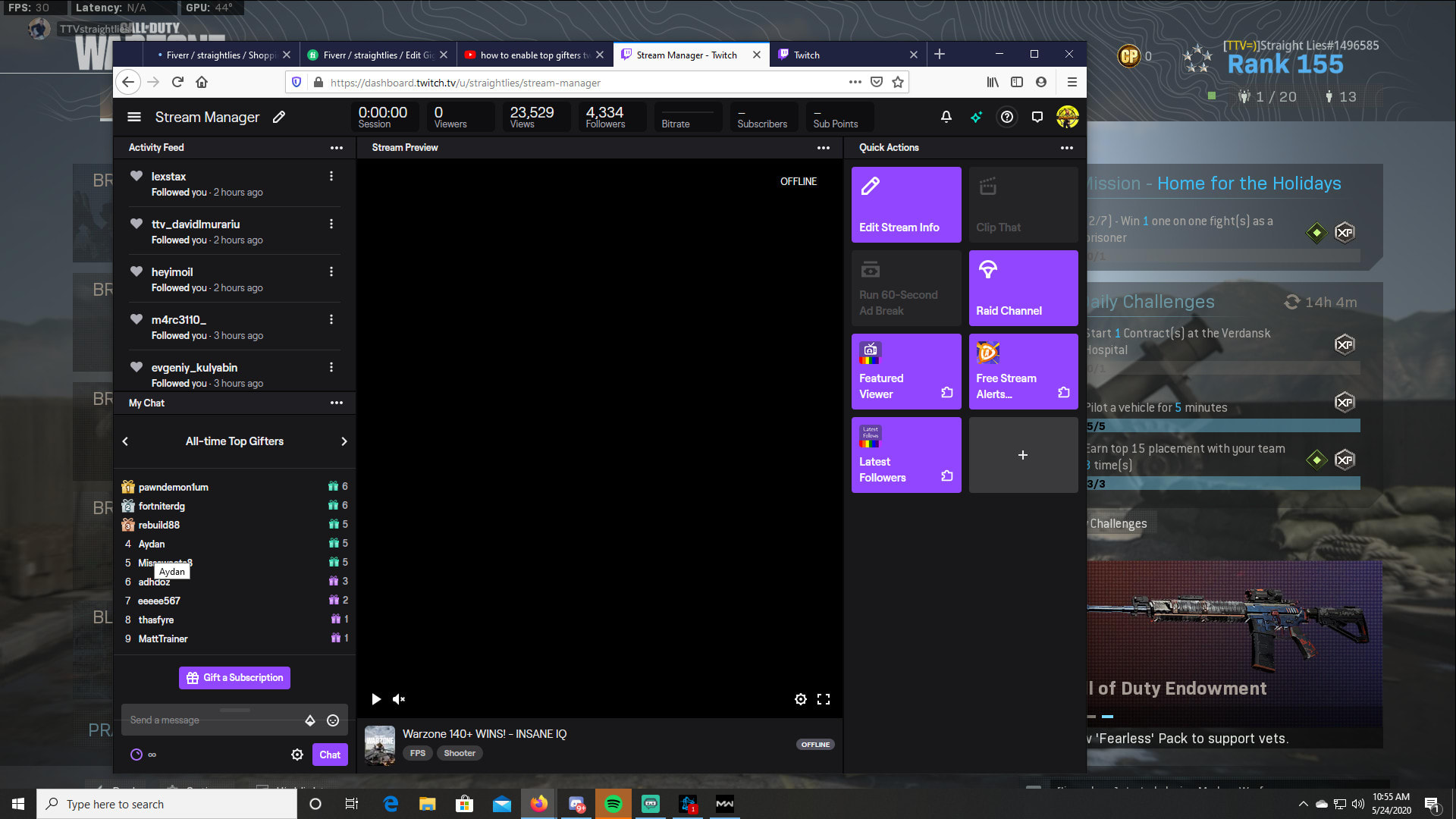Open the user profile avatar menu
This screenshot has width=1456, height=819.
pyautogui.click(x=1067, y=117)
